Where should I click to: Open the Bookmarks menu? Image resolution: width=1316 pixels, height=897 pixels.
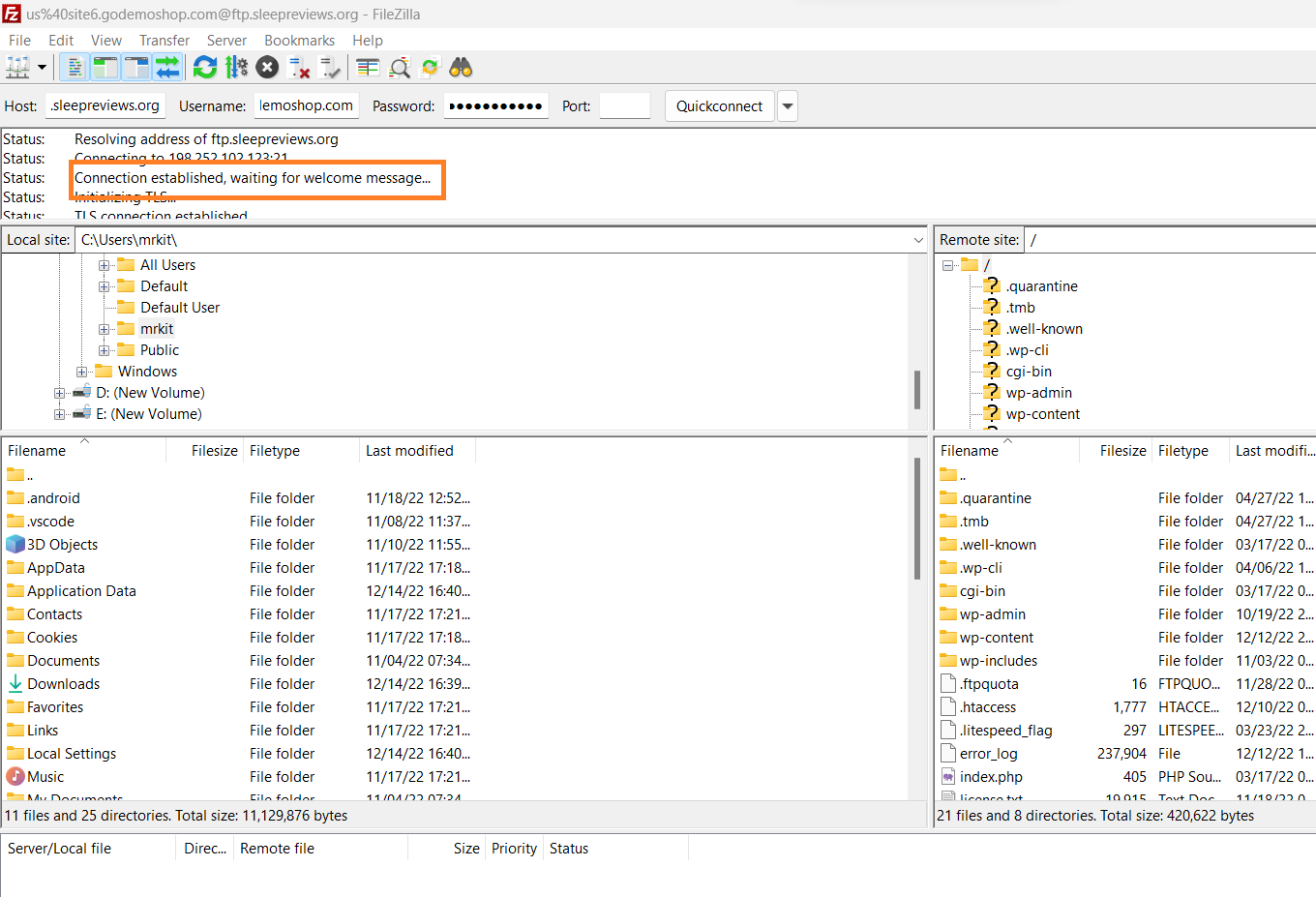pos(299,41)
